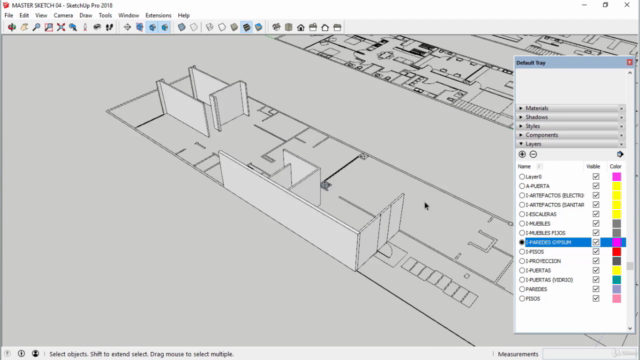Select the Look Around tool
Image resolution: width=640 pixels, height=360 pixels.
click(x=97, y=27)
